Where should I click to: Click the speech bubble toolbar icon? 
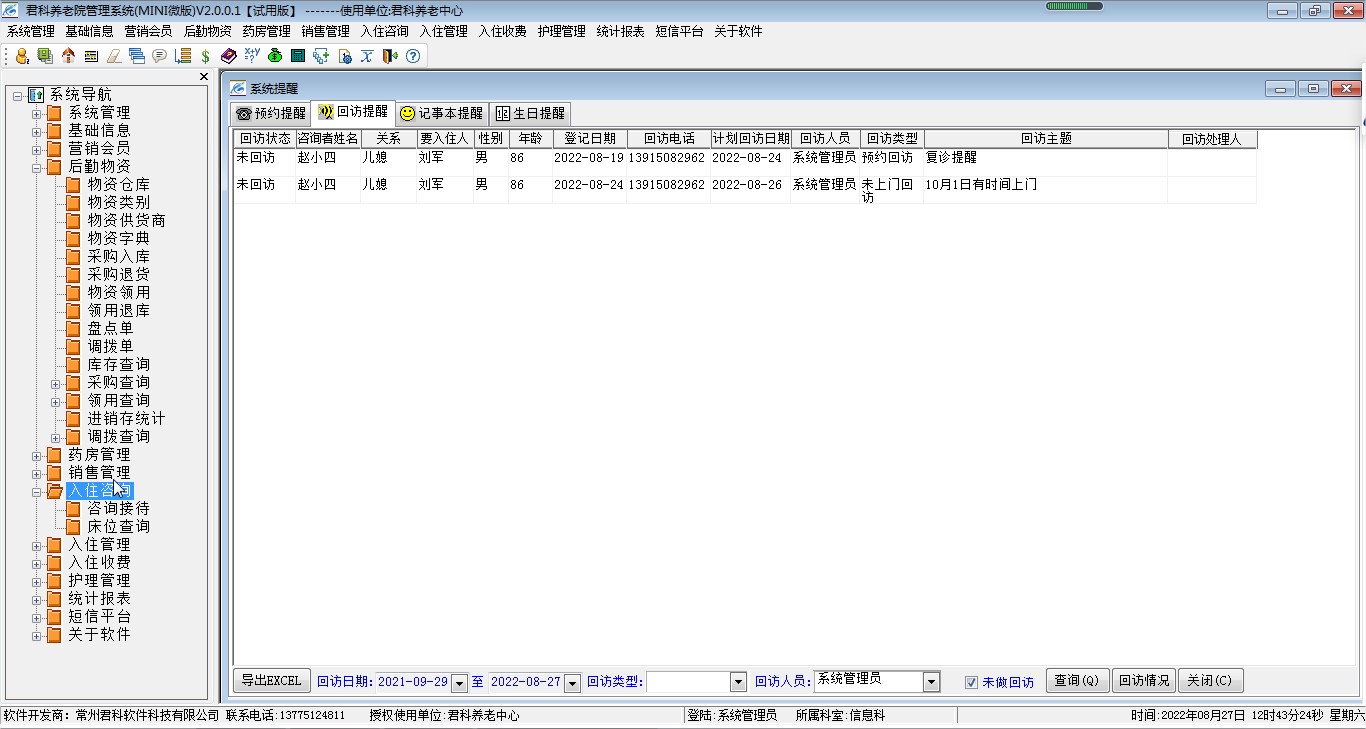coord(159,56)
